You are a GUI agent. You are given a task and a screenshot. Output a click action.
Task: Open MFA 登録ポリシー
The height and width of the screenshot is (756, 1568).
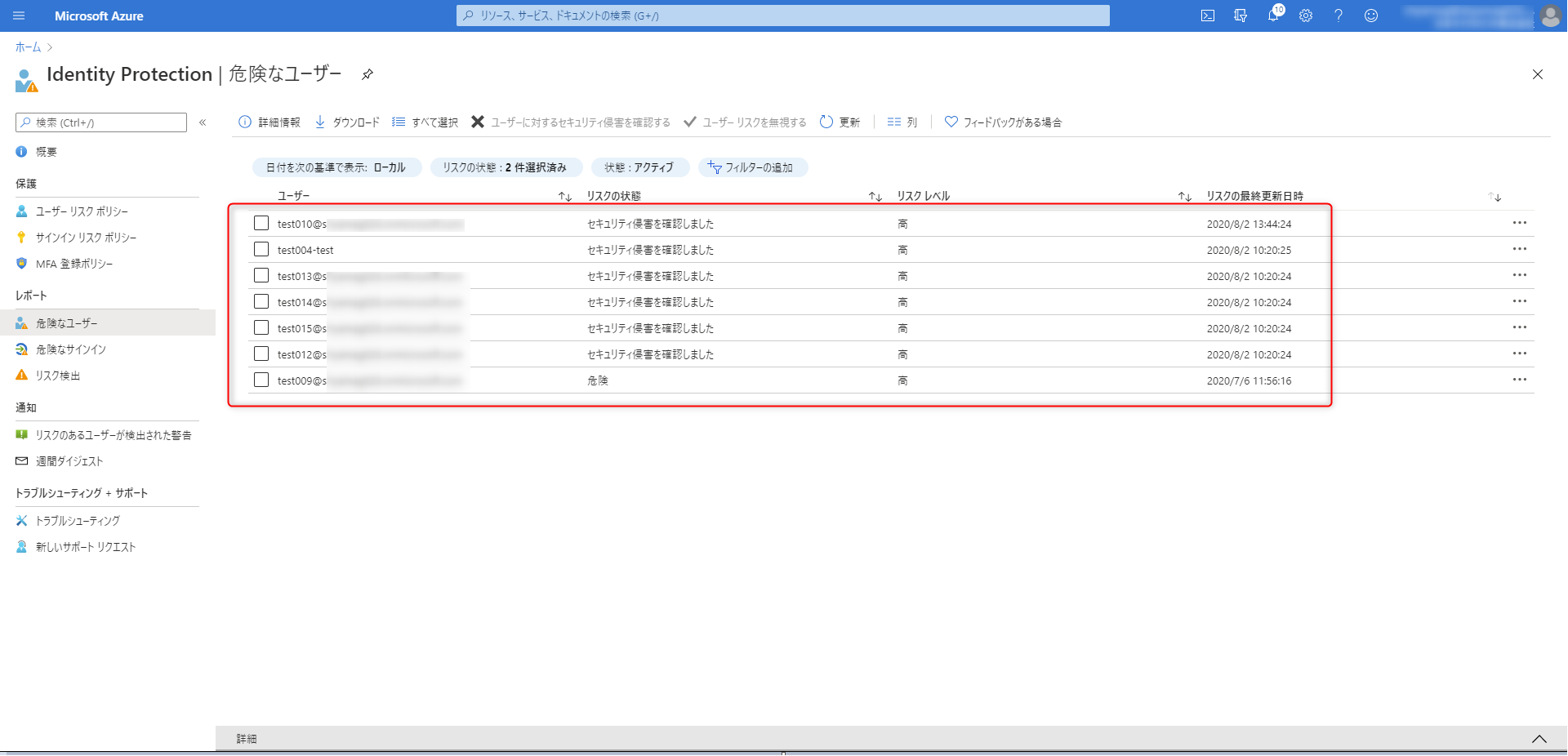pos(74,264)
